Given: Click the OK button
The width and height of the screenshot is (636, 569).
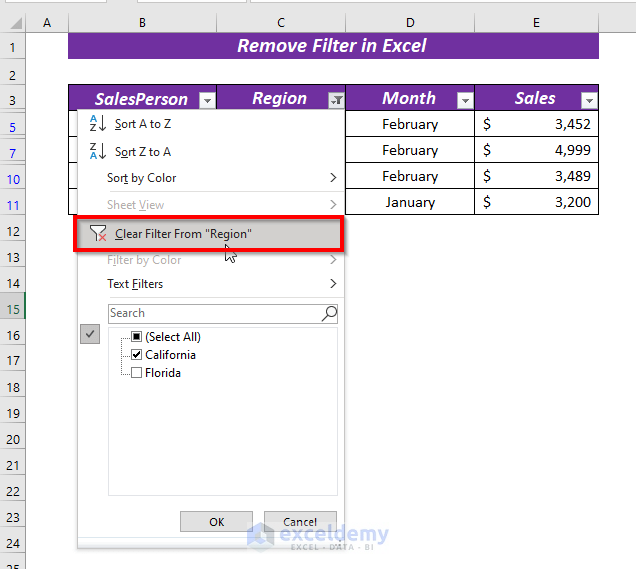Looking at the screenshot, I should (217, 522).
